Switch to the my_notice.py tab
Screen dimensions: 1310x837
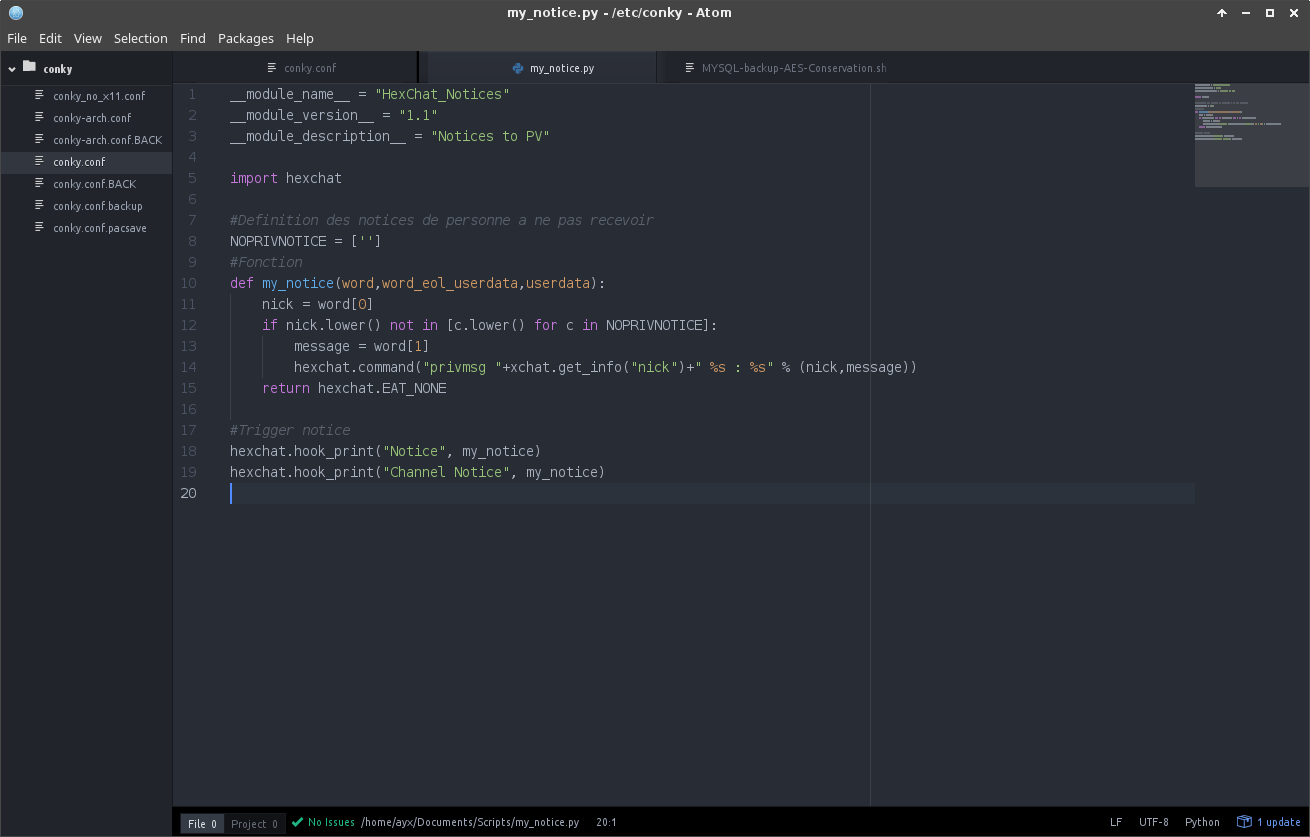point(542,68)
